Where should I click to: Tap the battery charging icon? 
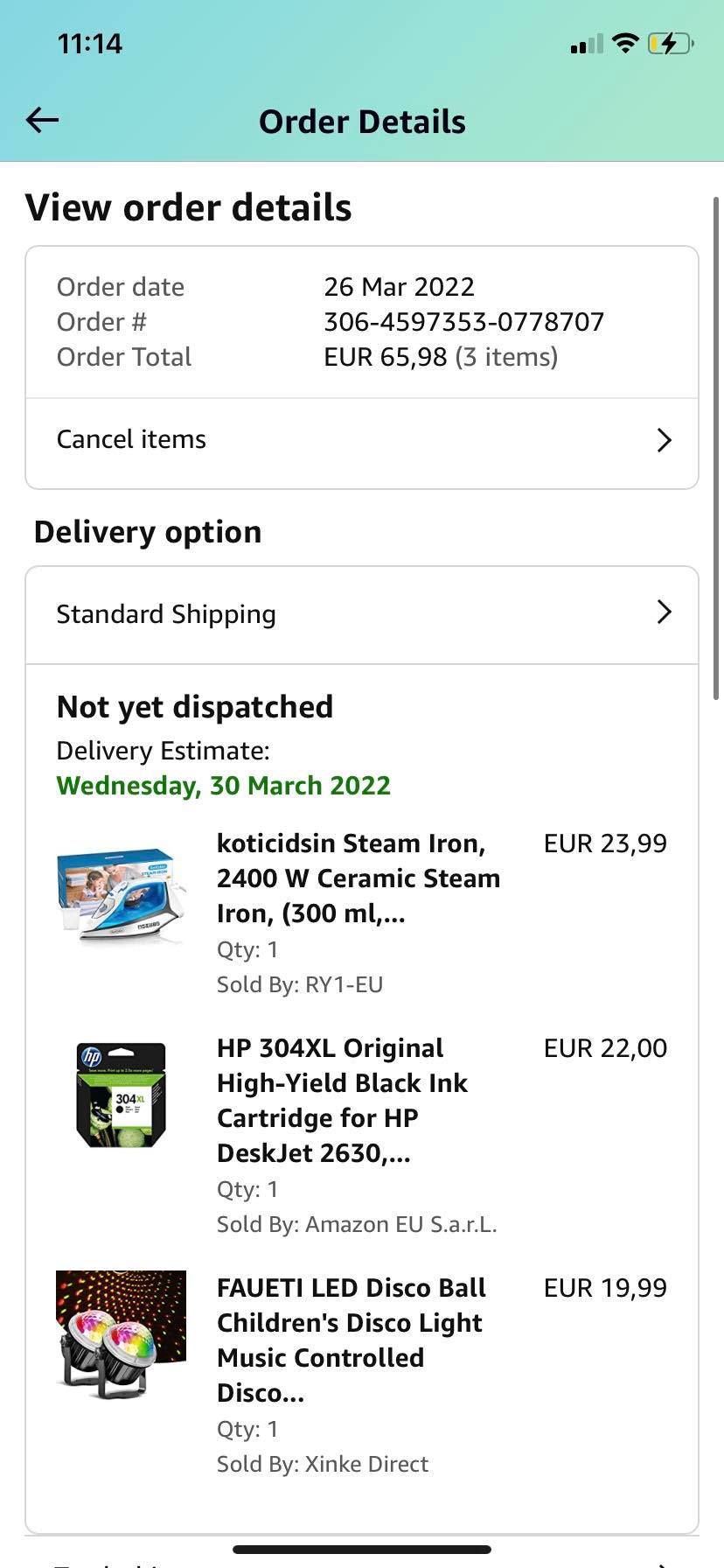click(x=670, y=43)
